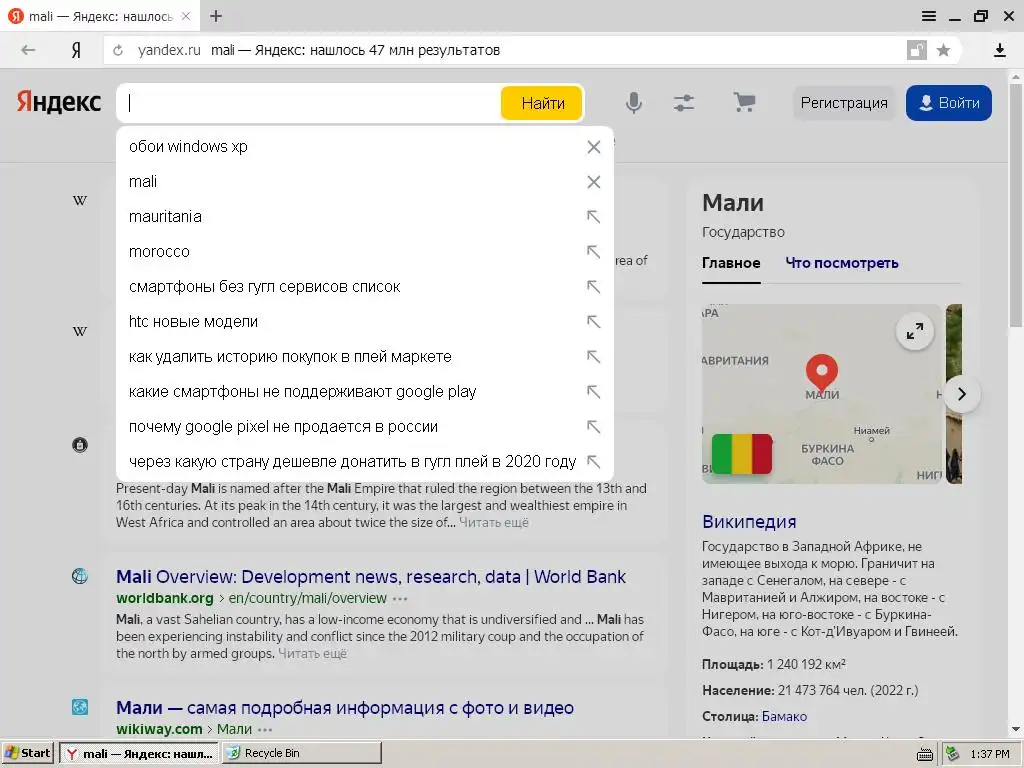Click the World Bank globe favicon
This screenshot has height=768, width=1024.
pyautogui.click(x=80, y=576)
